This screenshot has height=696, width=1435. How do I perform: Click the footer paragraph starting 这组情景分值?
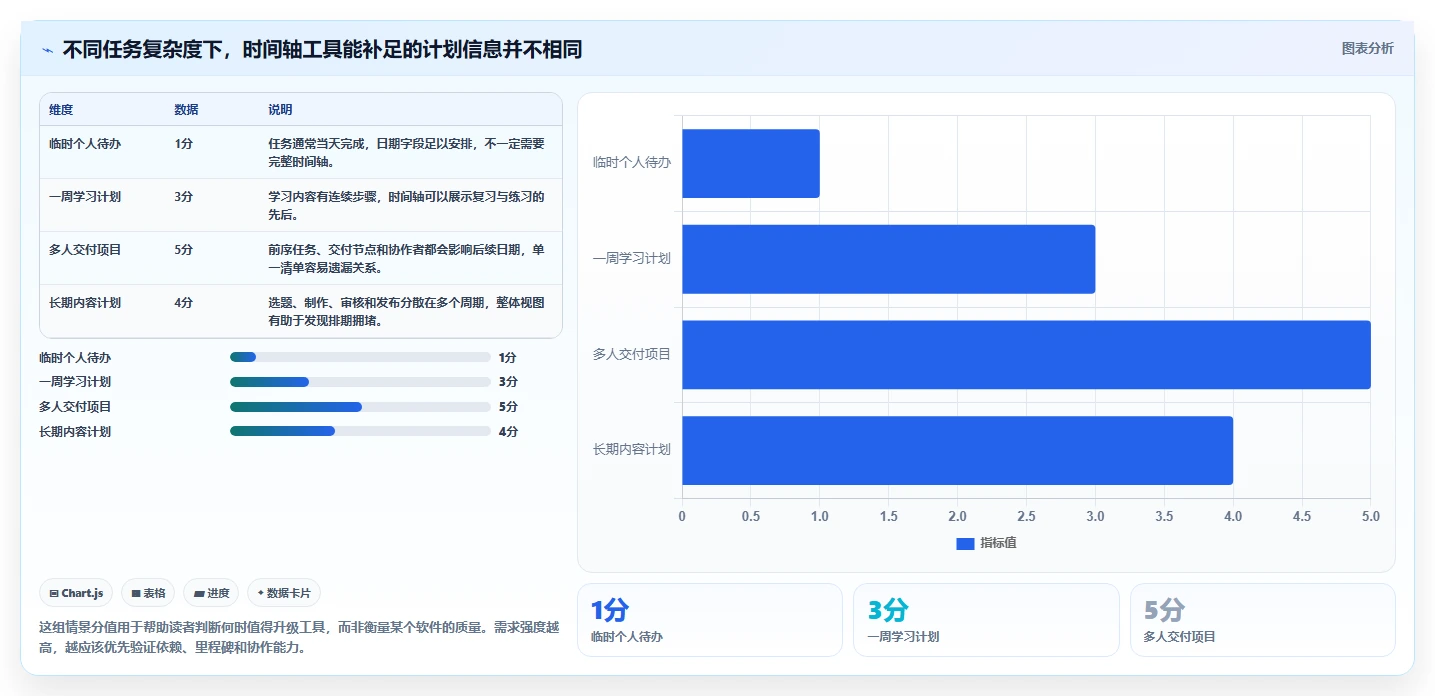(x=299, y=637)
